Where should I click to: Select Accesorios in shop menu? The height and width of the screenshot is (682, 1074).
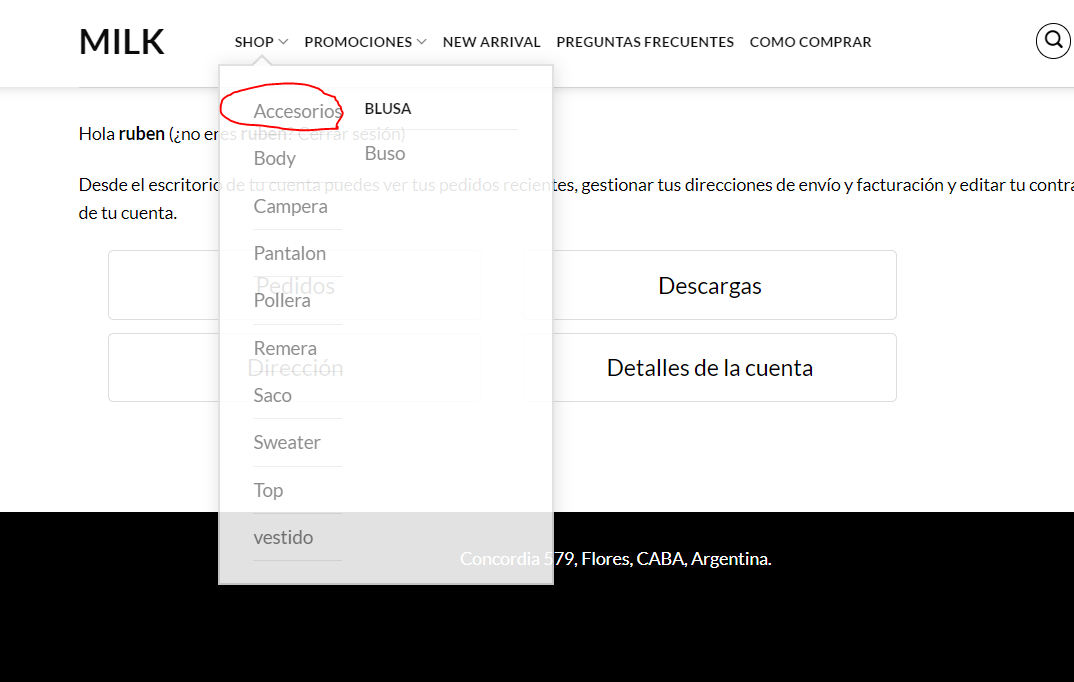pos(297,111)
